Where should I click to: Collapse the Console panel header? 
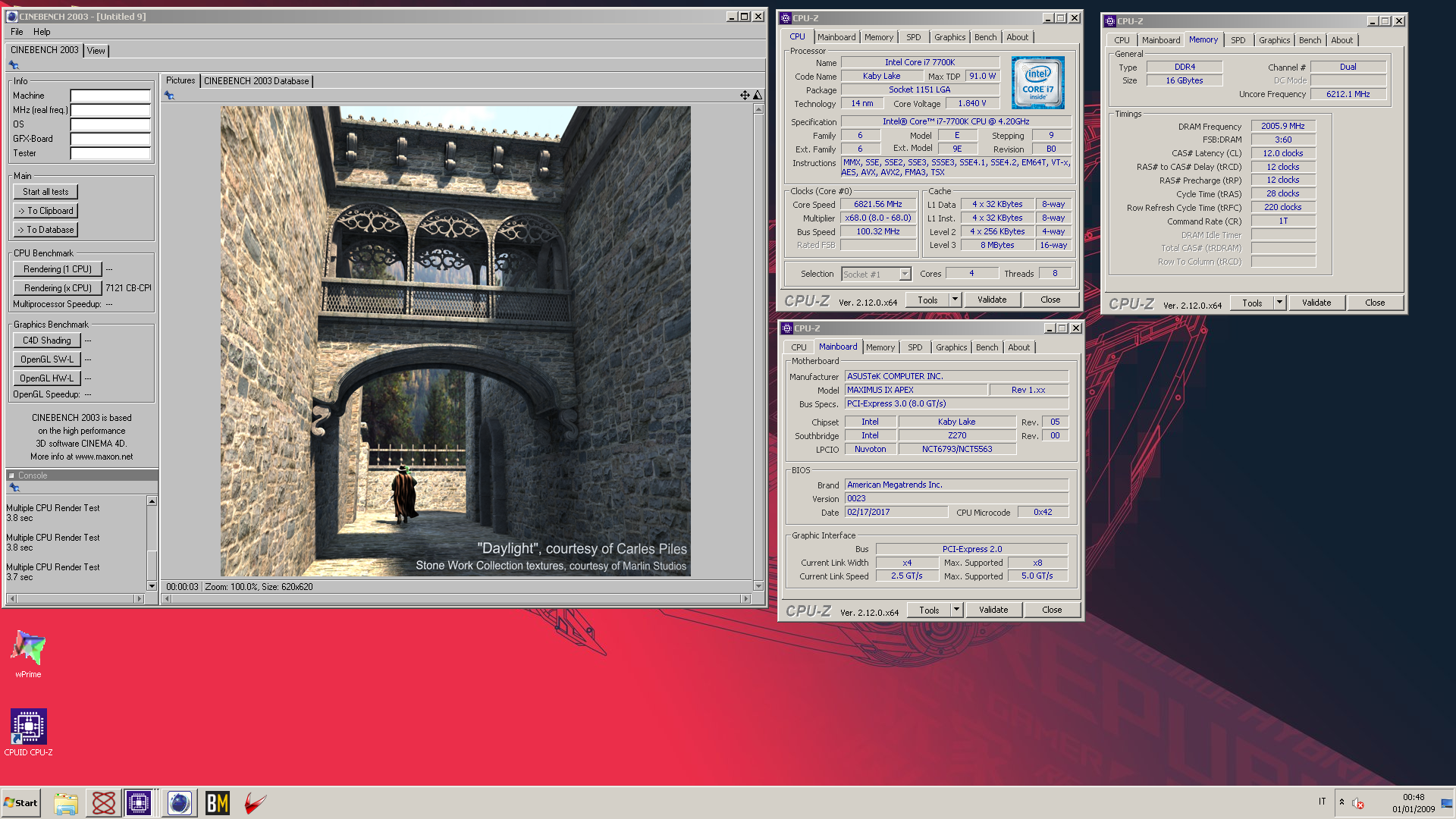click(x=11, y=475)
